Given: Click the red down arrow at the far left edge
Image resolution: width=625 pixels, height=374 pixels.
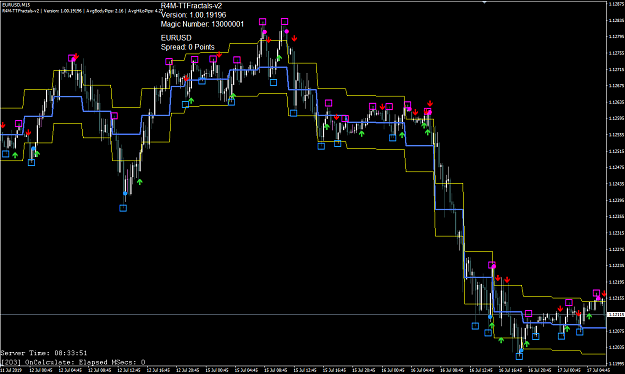Looking at the screenshot, I should pyautogui.click(x=2, y=125).
